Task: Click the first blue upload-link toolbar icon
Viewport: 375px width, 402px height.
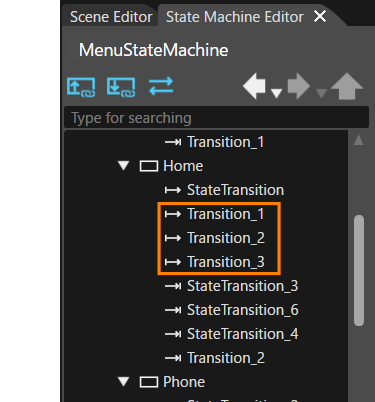Action: click(81, 87)
